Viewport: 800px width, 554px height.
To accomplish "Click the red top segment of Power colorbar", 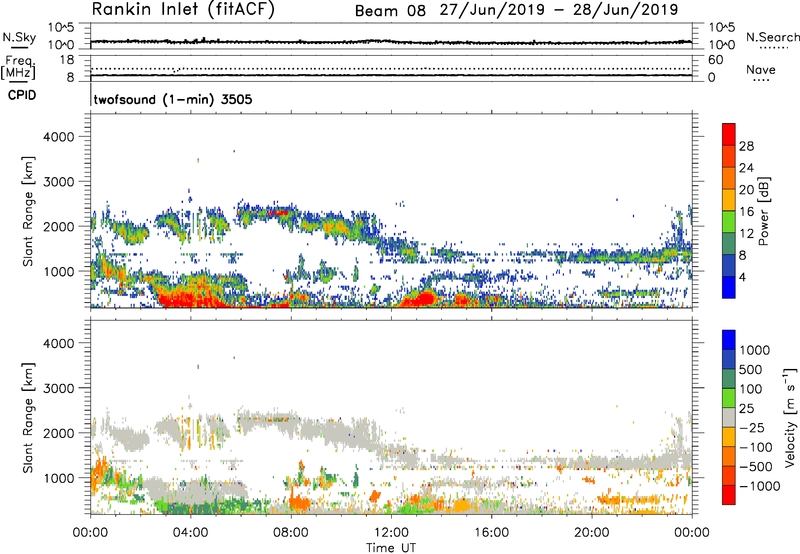I will (x=729, y=134).
